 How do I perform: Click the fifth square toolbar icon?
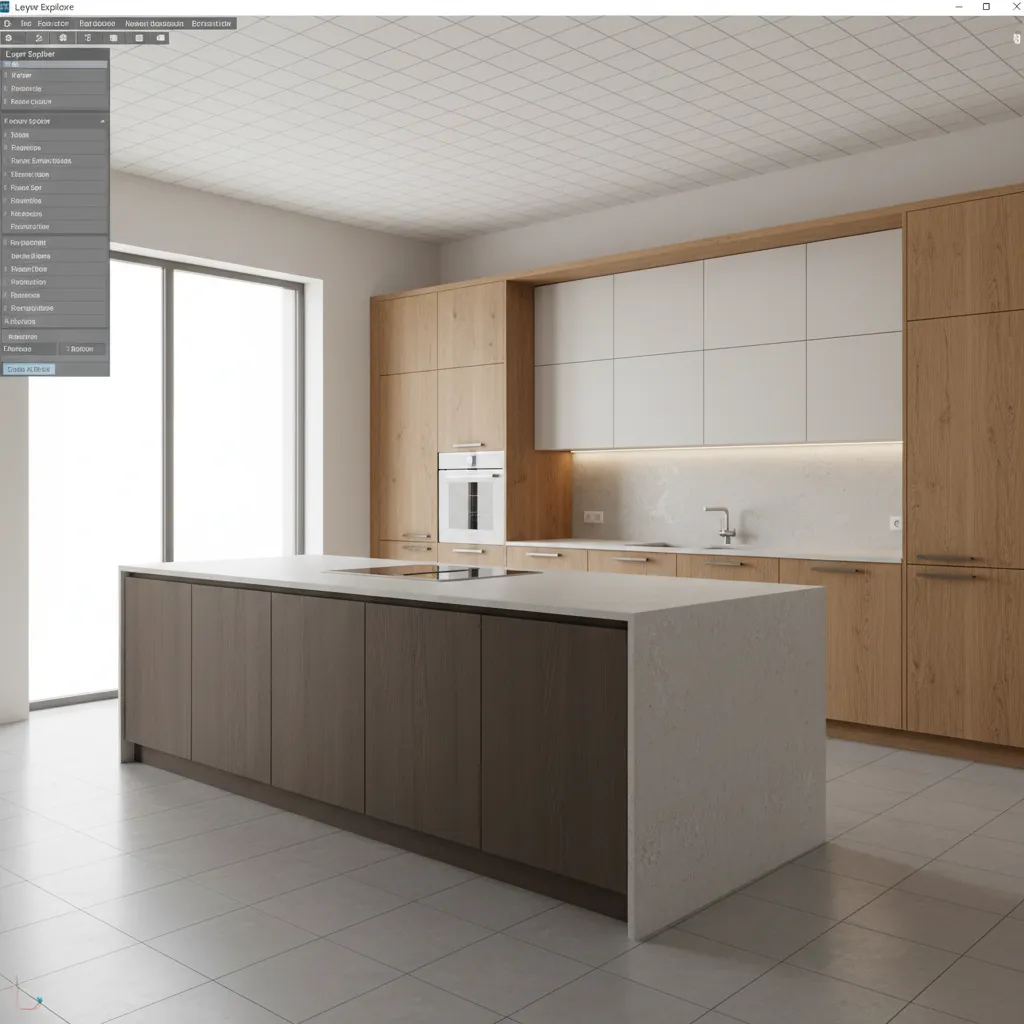pyautogui.click(x=113, y=38)
